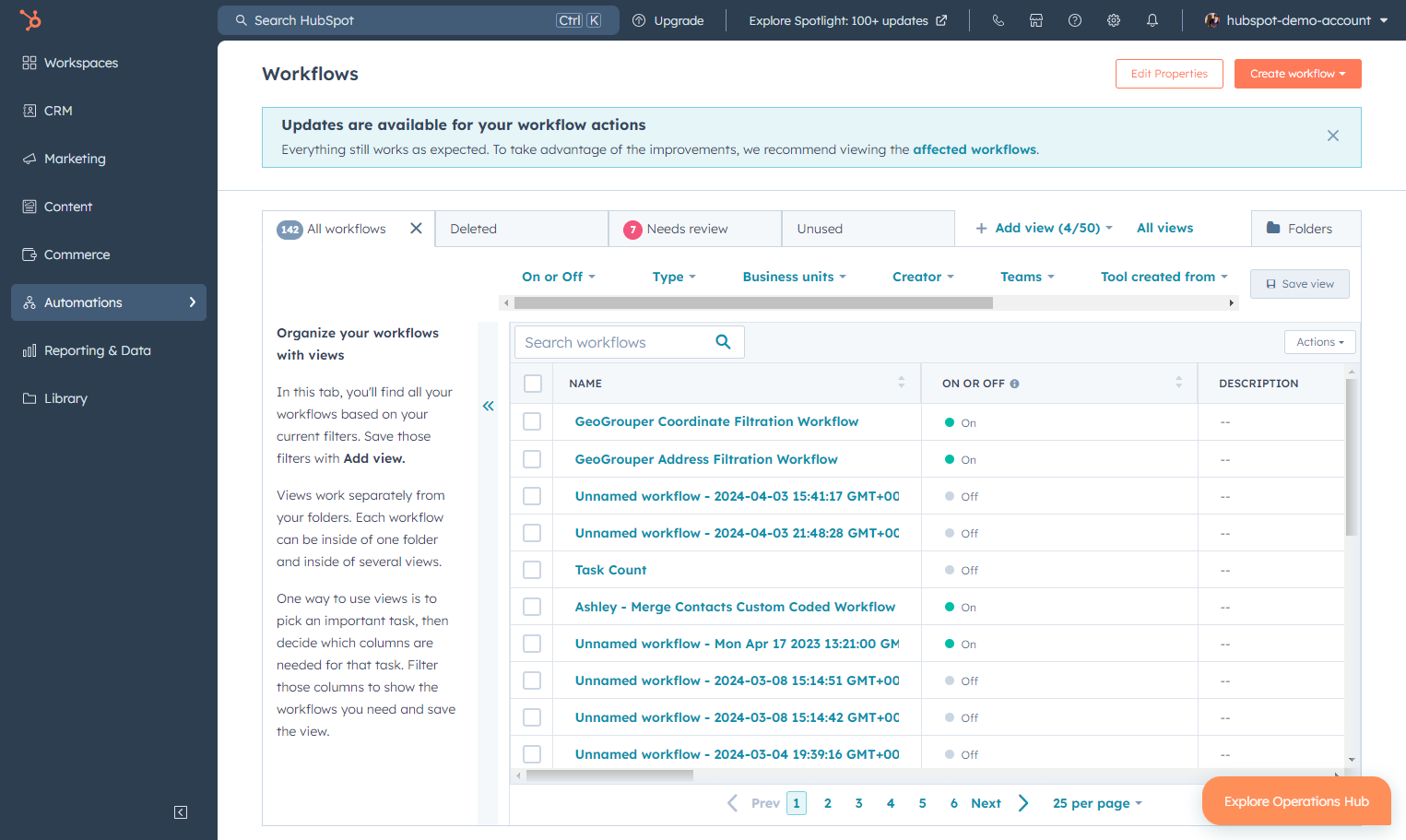Open the 25 per page dropdown
The height and width of the screenshot is (840, 1406).
coord(1097,803)
